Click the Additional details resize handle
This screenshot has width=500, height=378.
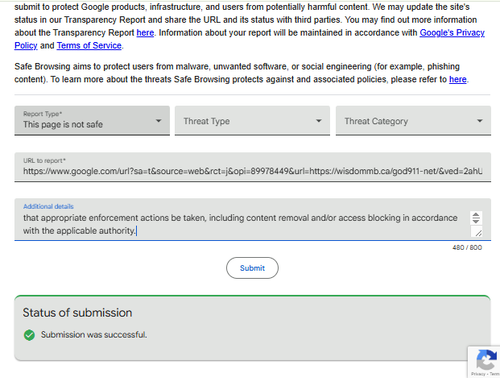[478, 233]
